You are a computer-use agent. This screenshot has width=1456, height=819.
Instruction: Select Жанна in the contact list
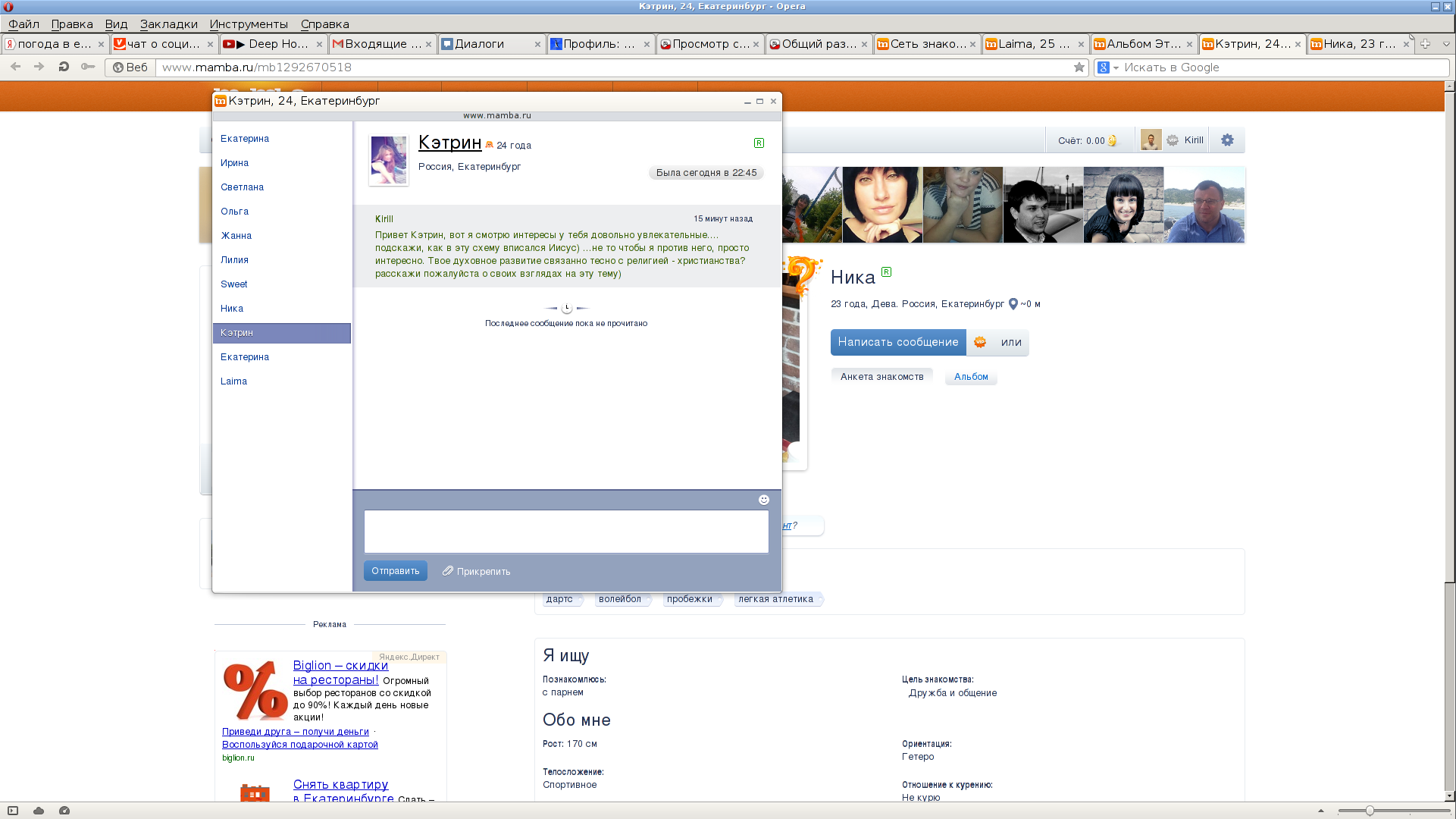(236, 236)
